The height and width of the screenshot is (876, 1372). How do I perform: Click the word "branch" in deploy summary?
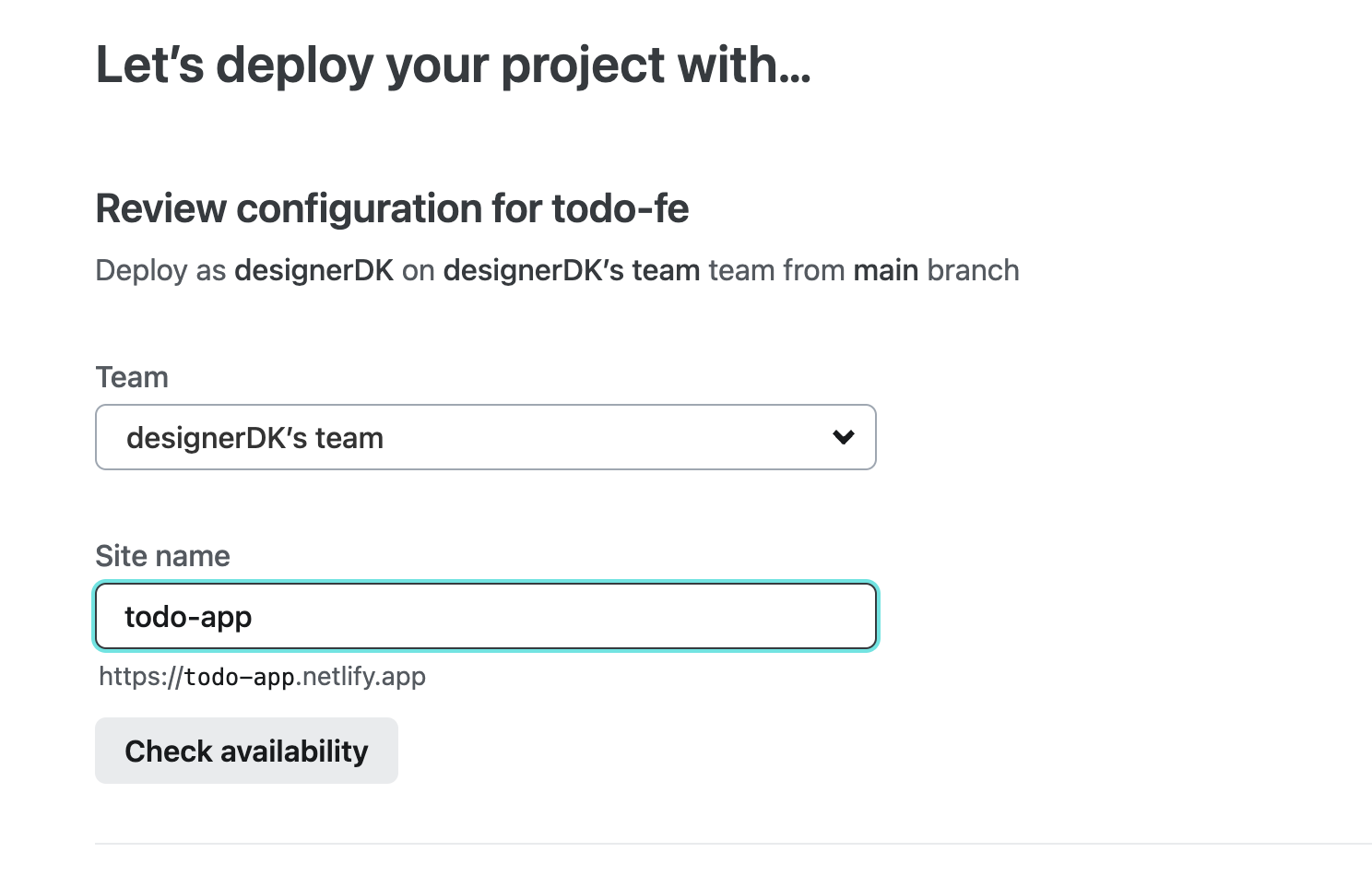click(x=973, y=270)
